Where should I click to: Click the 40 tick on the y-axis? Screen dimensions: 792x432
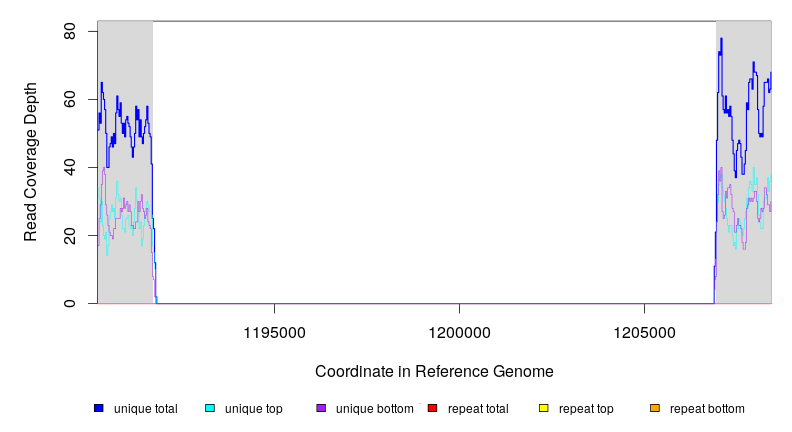tap(71, 167)
